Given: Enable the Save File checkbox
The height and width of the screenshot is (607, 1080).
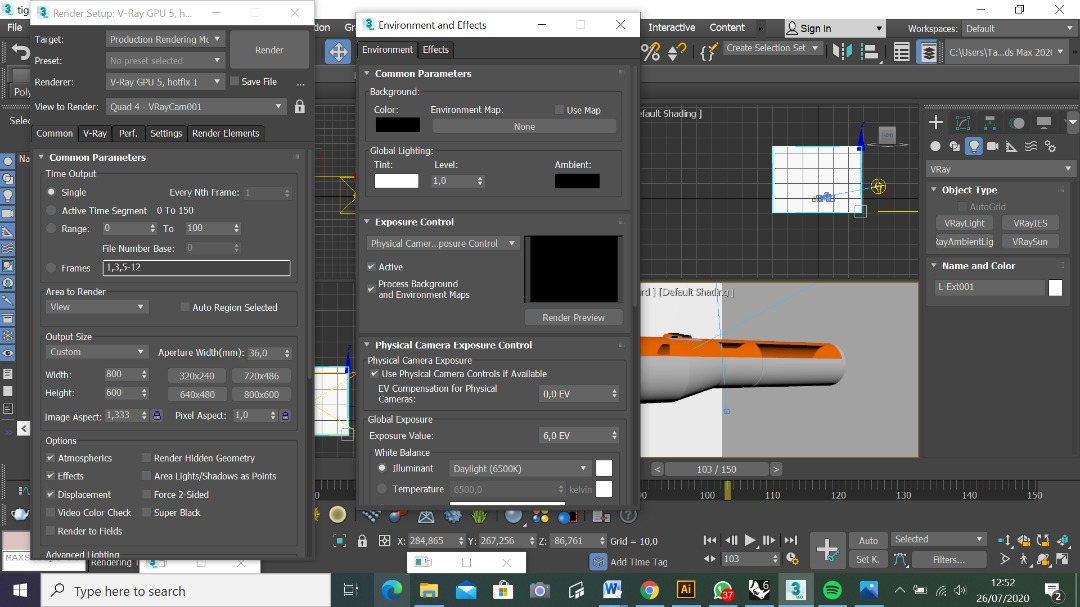Looking at the screenshot, I should click(235, 81).
